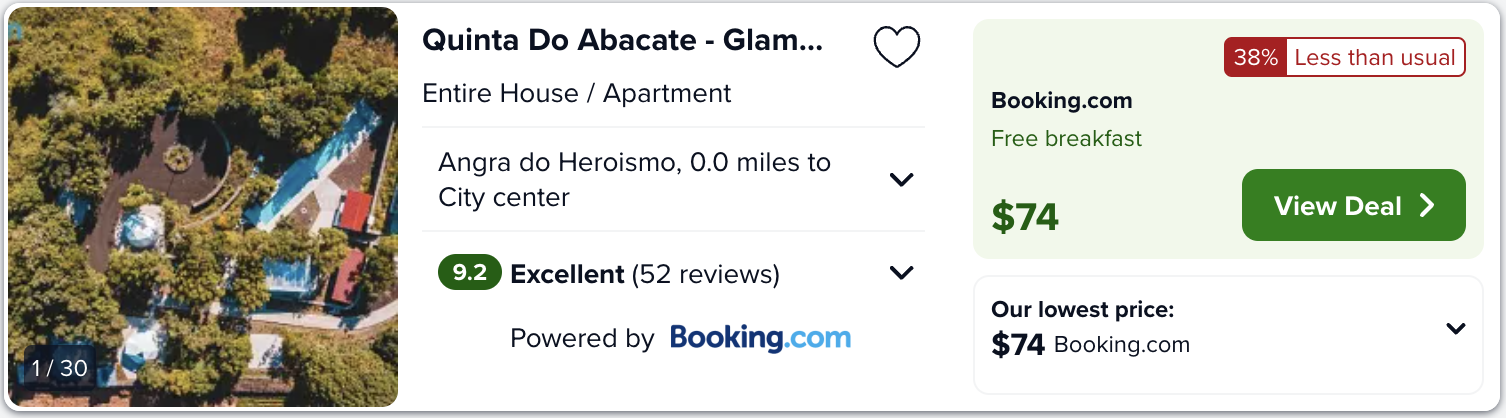Click the 1 / 30 photo counter
The image size is (1506, 418).
[x=60, y=368]
